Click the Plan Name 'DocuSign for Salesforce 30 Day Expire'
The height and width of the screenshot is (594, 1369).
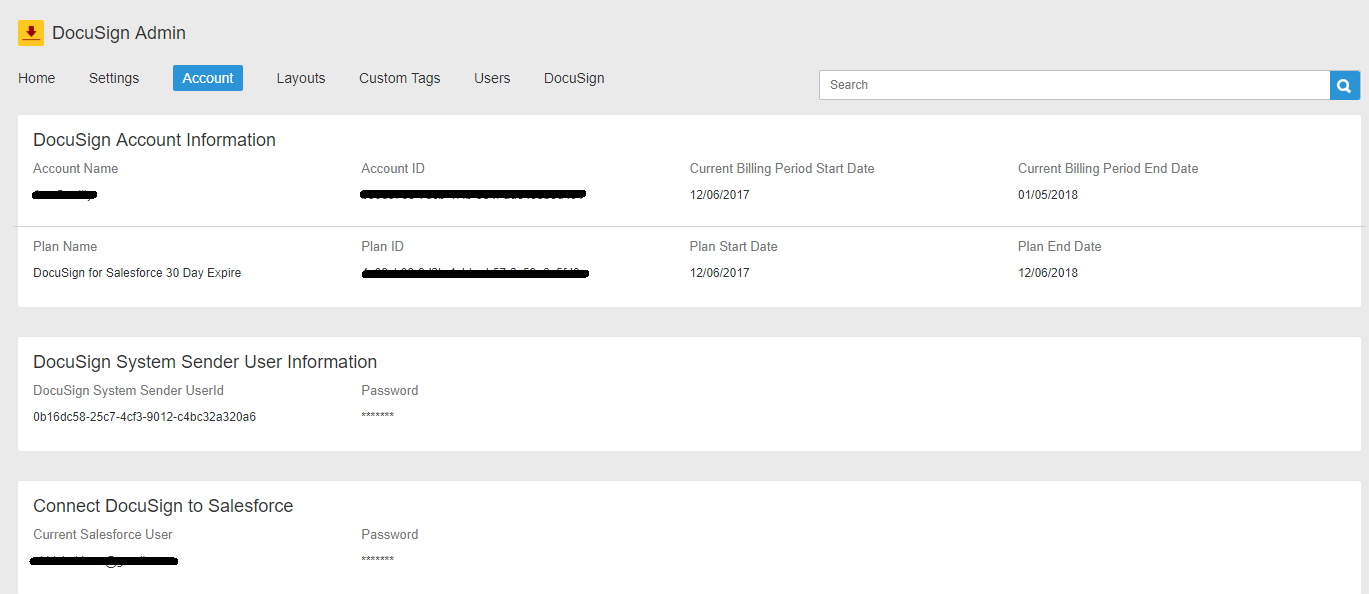(x=136, y=272)
